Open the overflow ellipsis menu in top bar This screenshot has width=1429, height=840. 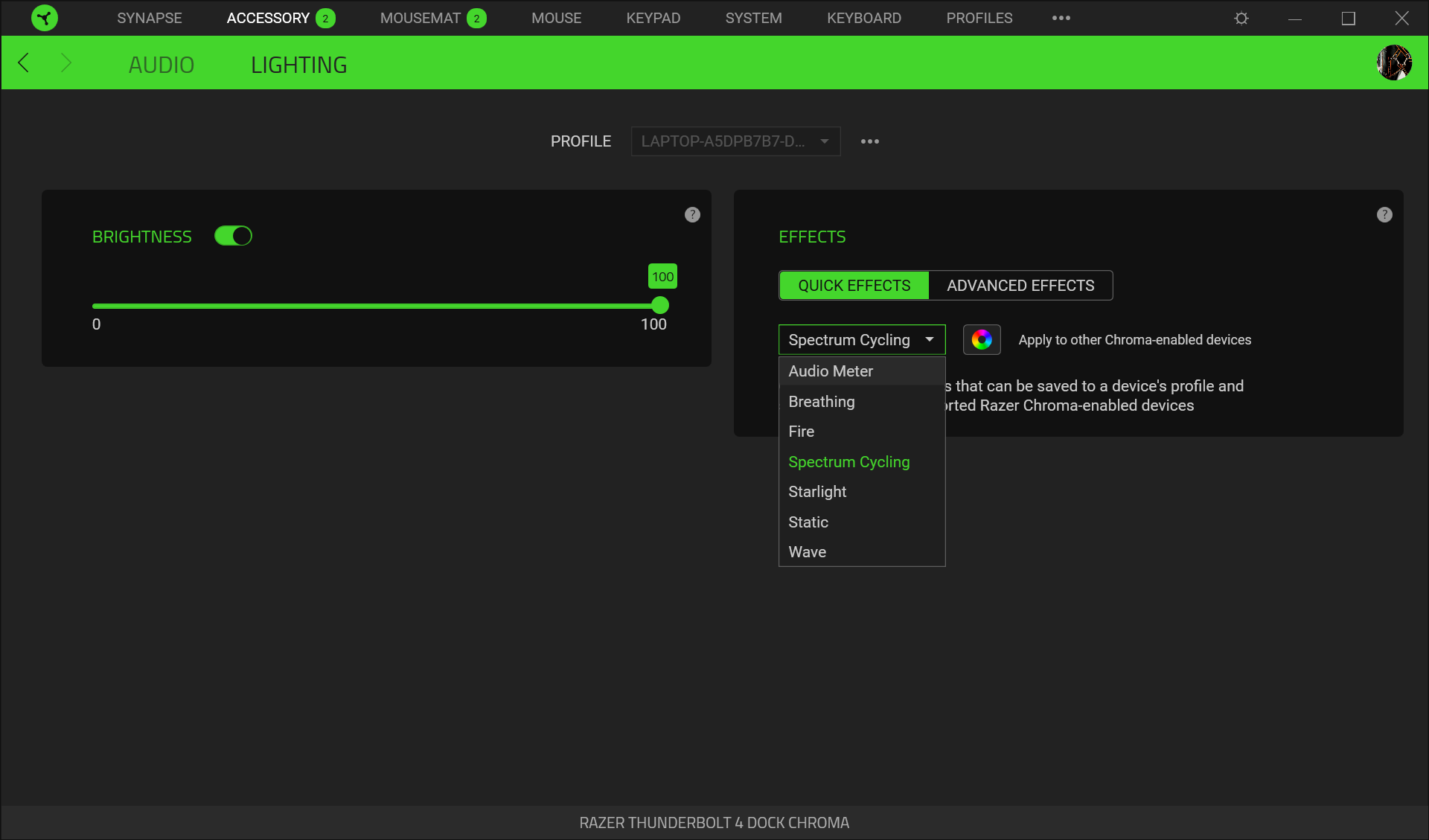1061,18
